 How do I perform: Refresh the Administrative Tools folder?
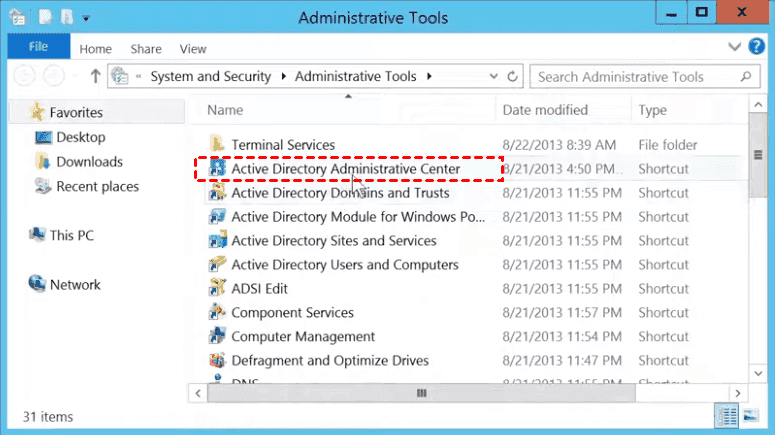pyautogui.click(x=512, y=77)
